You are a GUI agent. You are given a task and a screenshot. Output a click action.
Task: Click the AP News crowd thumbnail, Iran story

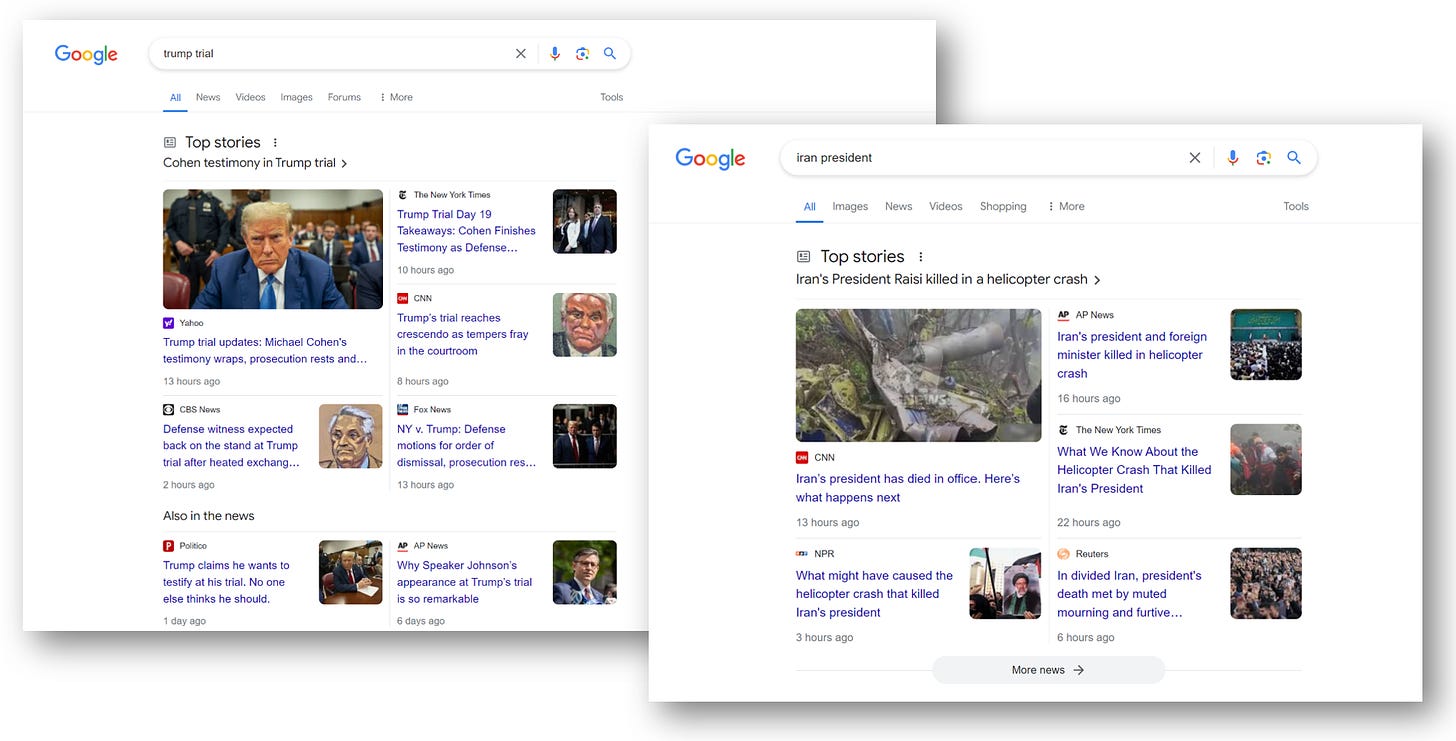[1266, 344]
